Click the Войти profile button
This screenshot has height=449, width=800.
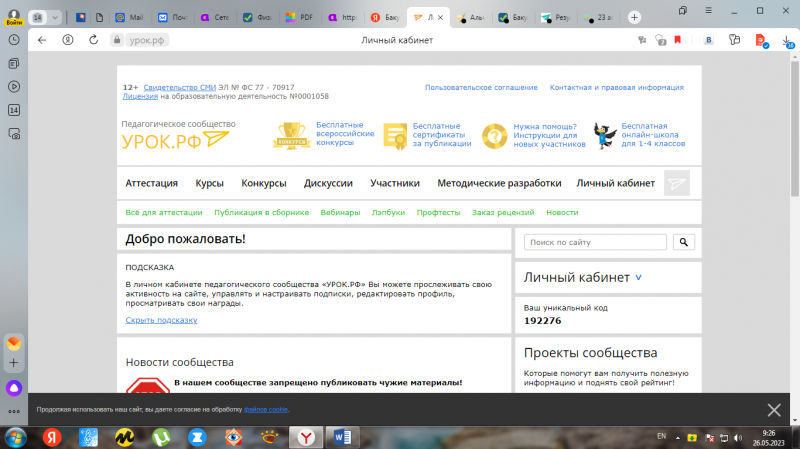tap(14, 17)
